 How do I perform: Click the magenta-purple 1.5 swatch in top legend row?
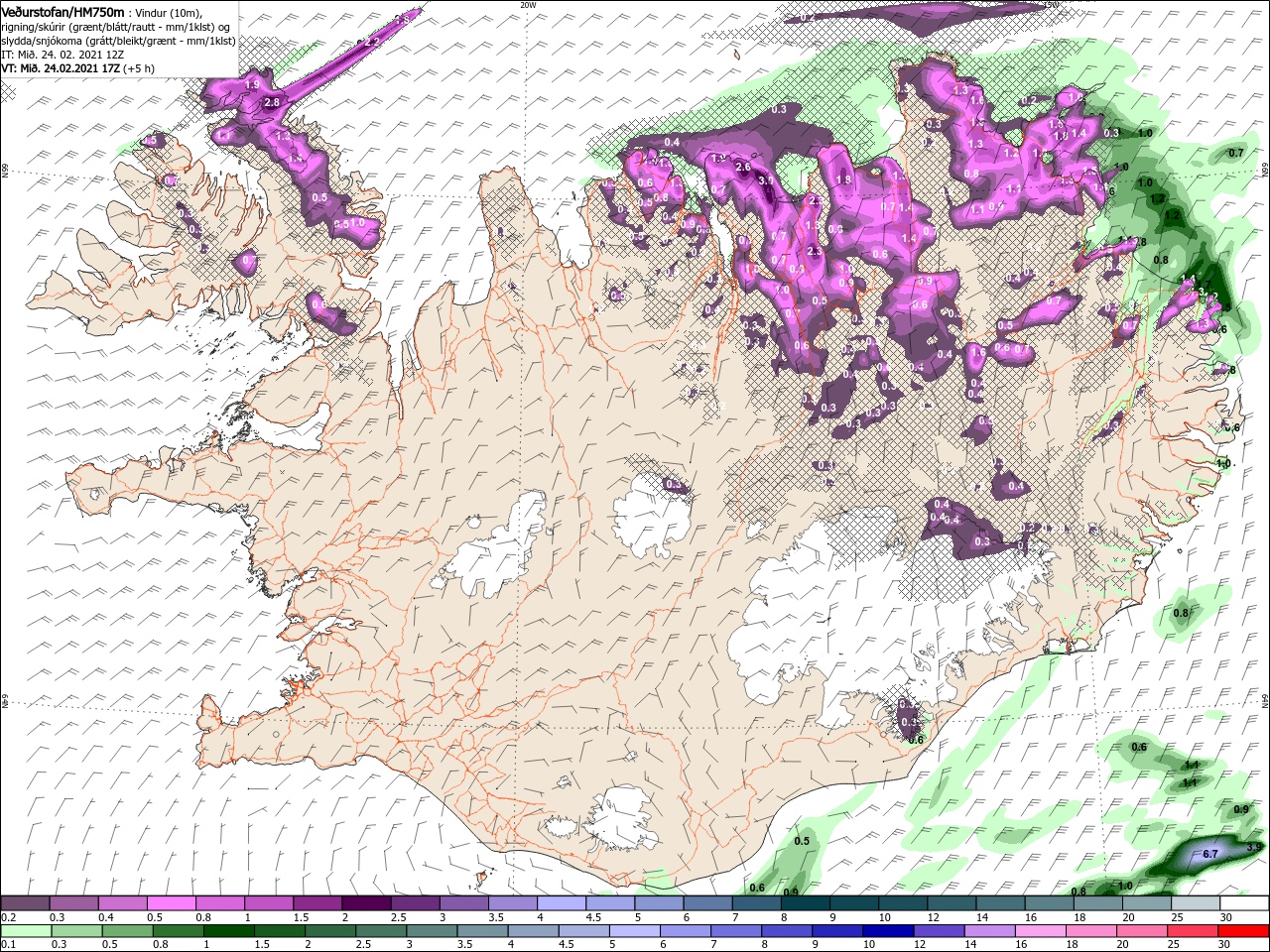coord(318,903)
